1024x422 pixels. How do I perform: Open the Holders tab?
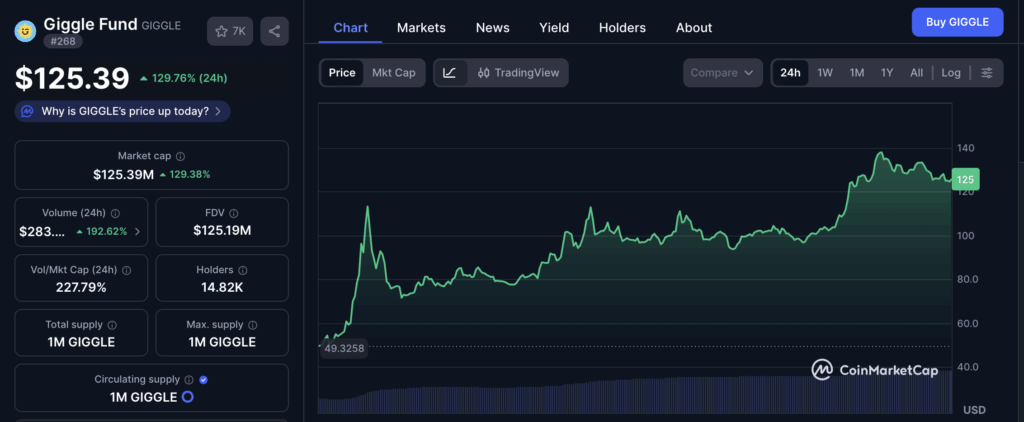pos(622,28)
